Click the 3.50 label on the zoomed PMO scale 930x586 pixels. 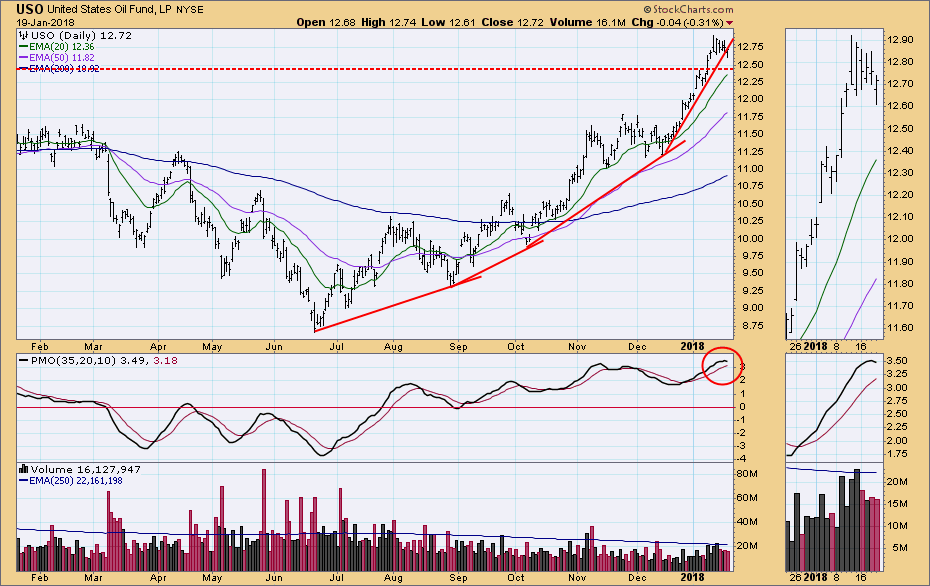click(897, 361)
